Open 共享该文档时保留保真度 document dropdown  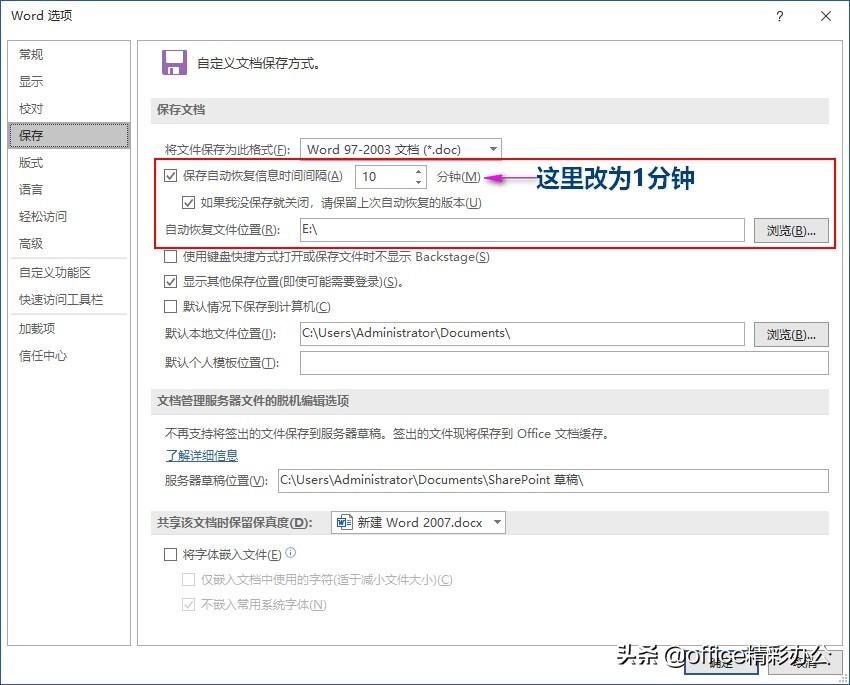pos(418,522)
